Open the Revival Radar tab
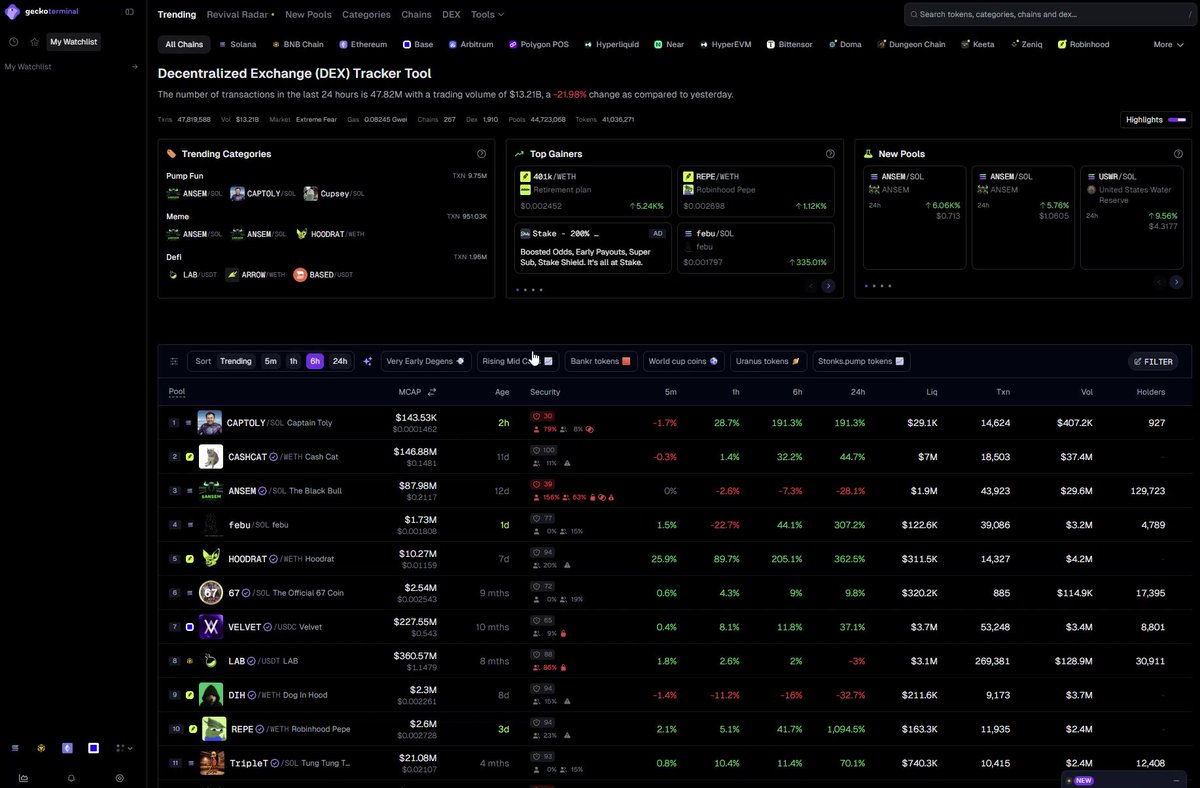 click(x=240, y=15)
